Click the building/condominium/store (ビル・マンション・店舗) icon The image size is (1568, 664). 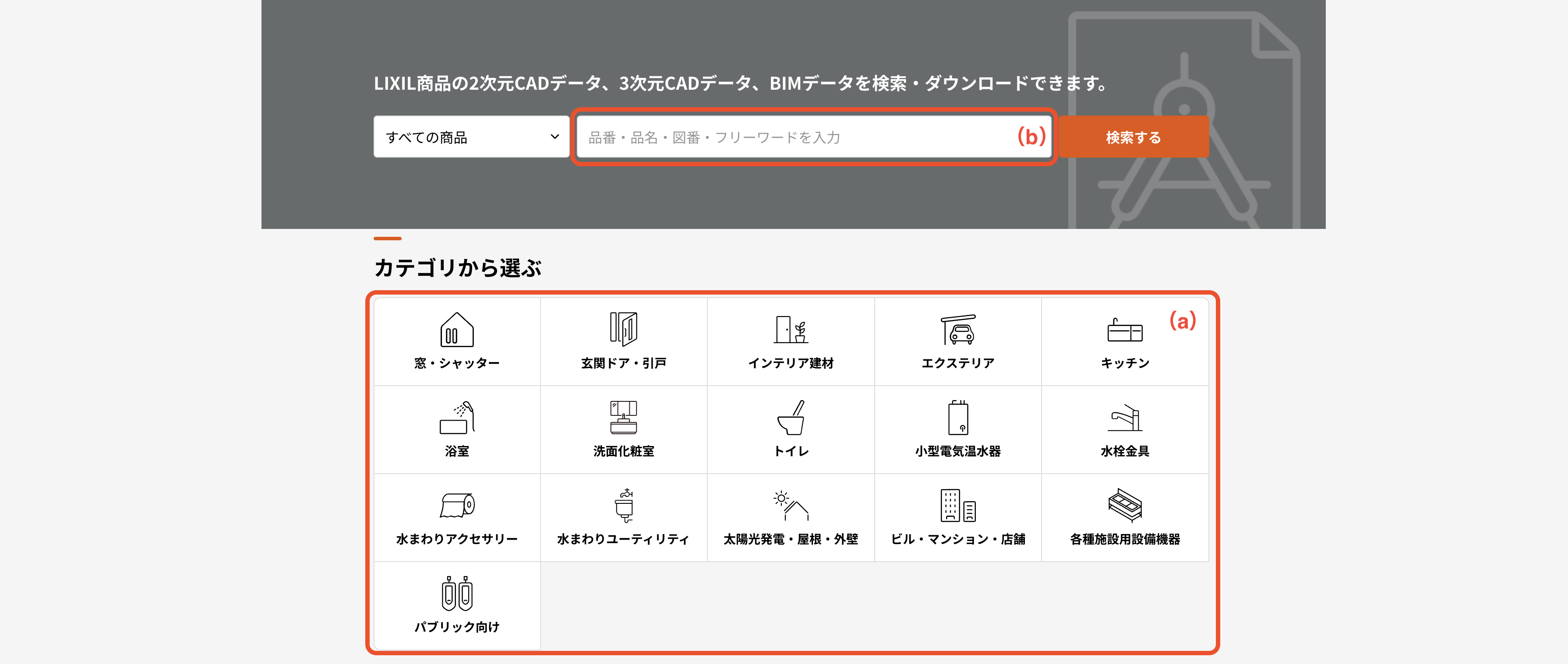point(957,505)
